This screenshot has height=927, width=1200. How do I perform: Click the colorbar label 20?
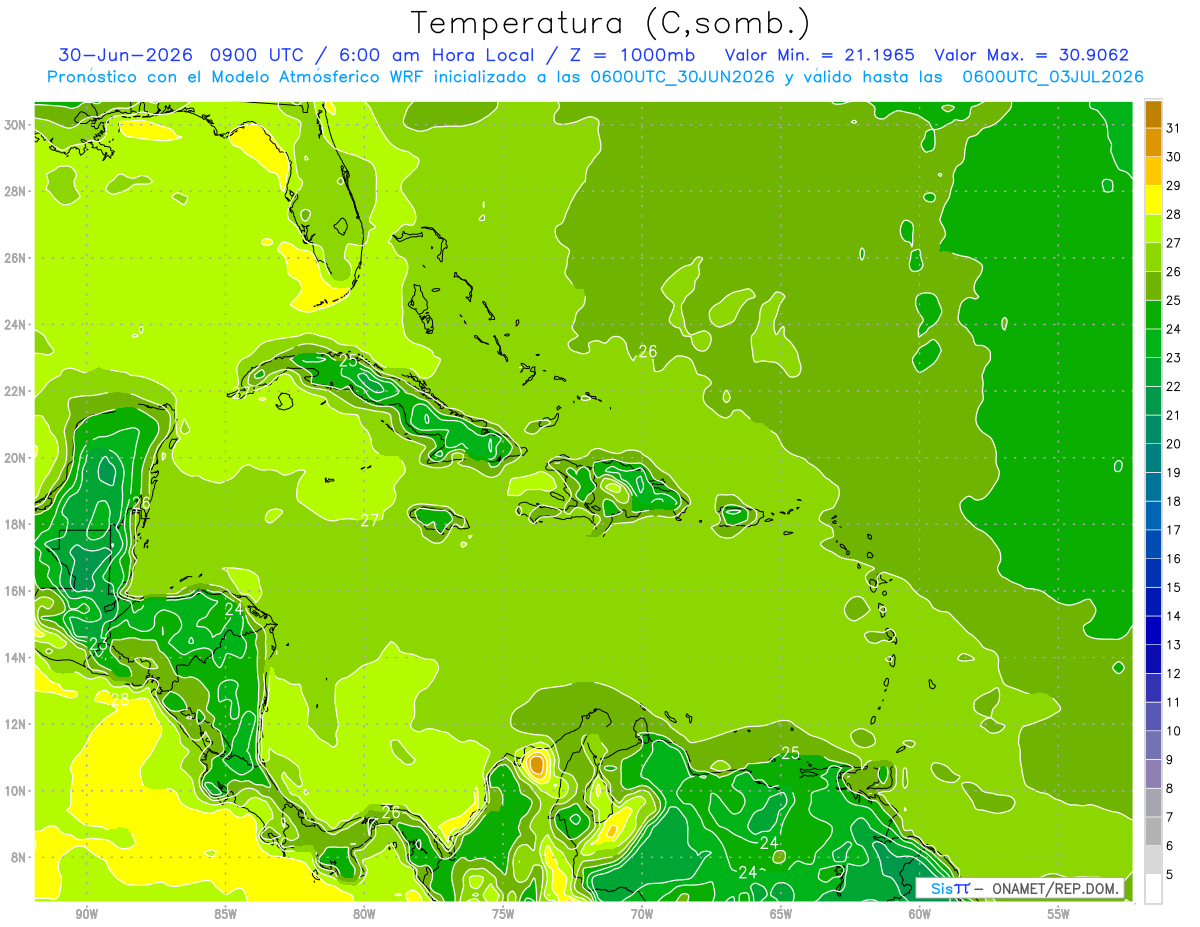coord(1173,444)
